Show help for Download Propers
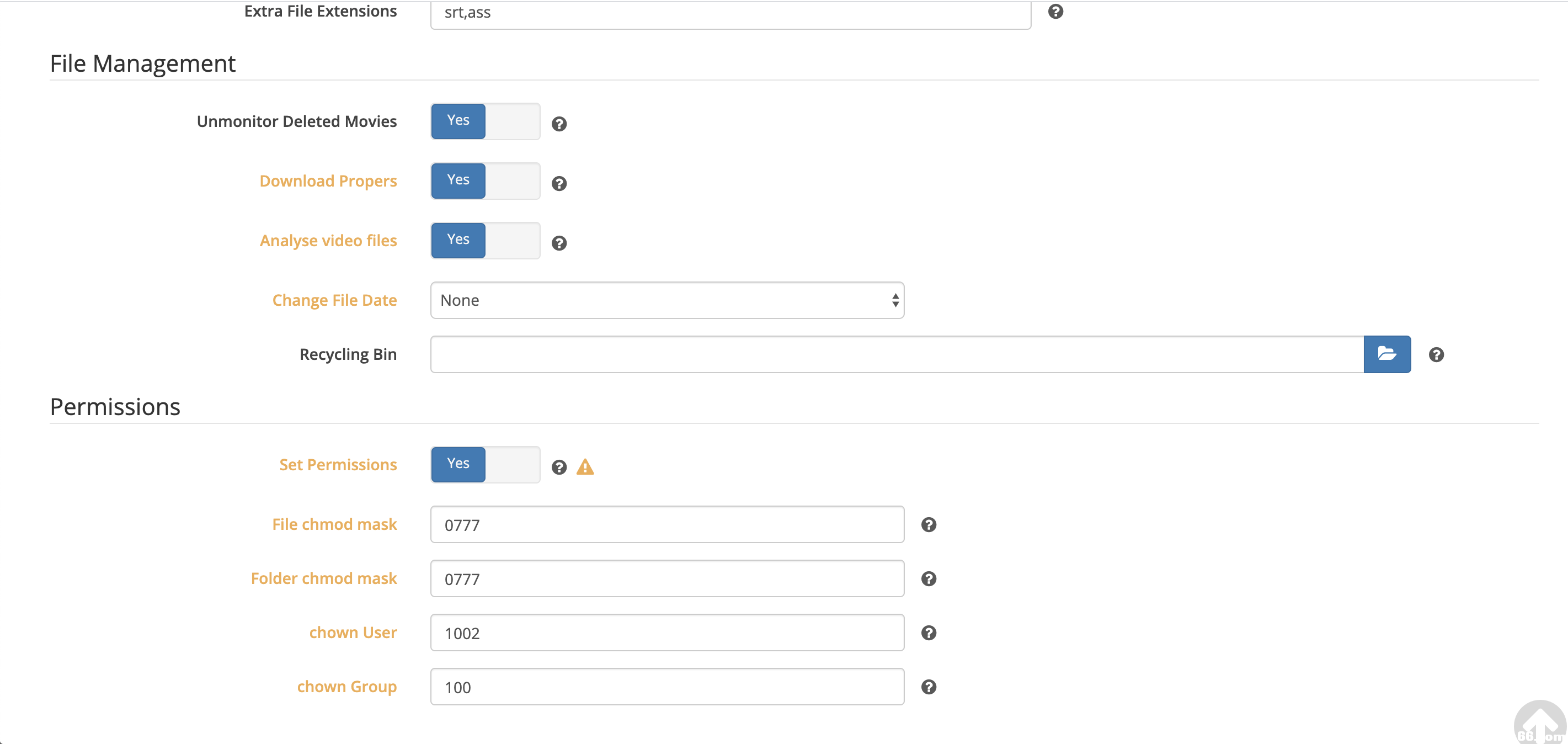1568x744 pixels. point(559,184)
